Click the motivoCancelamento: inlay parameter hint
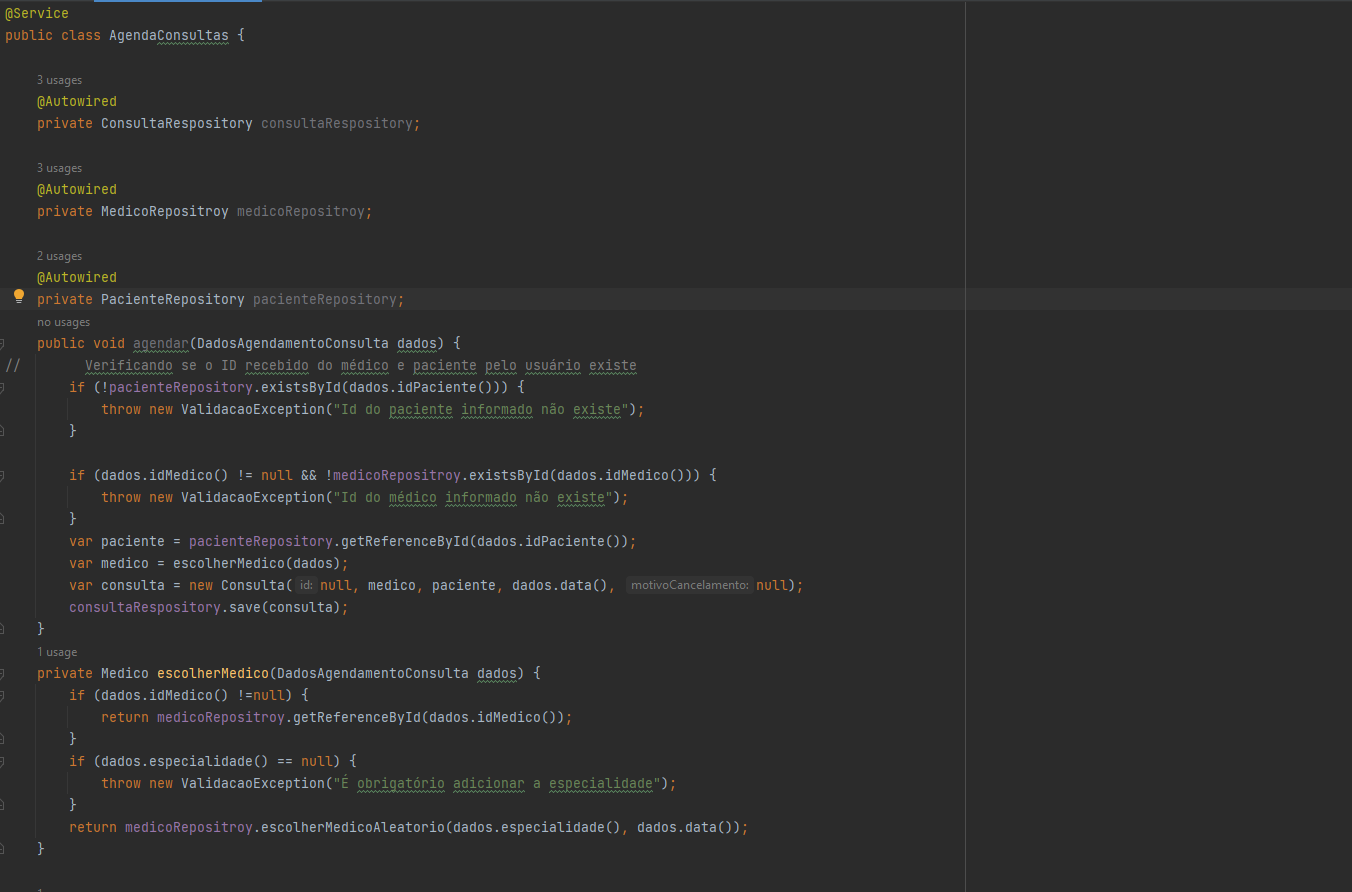This screenshot has height=892, width=1352. (x=690, y=585)
